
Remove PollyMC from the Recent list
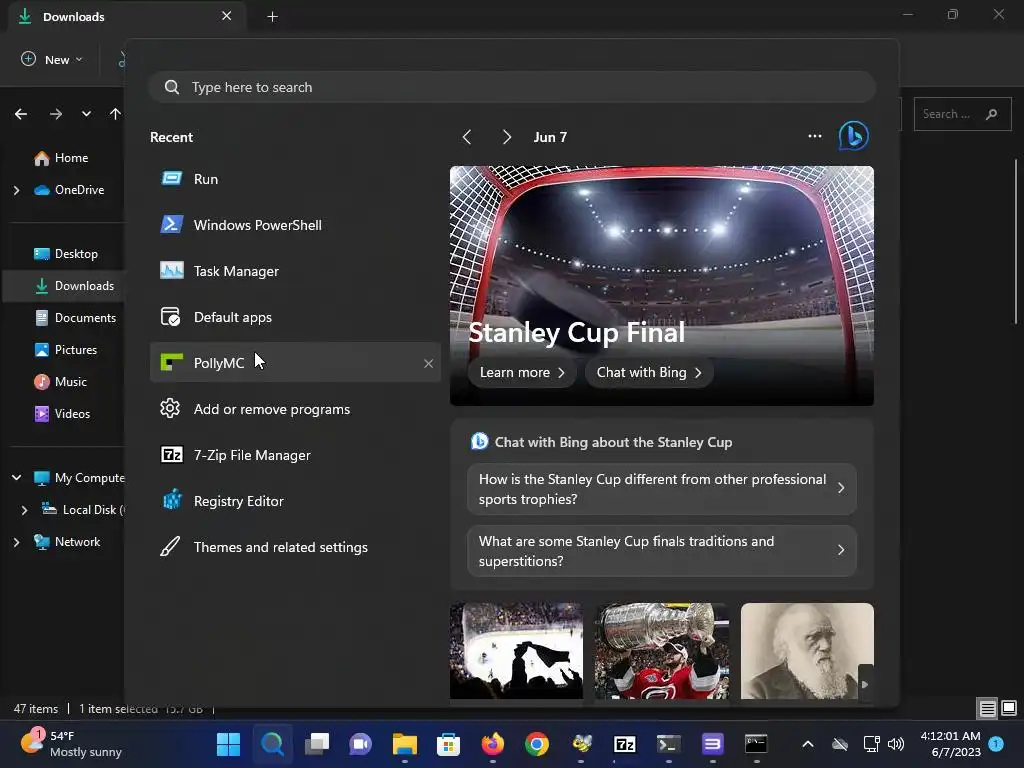tap(428, 363)
